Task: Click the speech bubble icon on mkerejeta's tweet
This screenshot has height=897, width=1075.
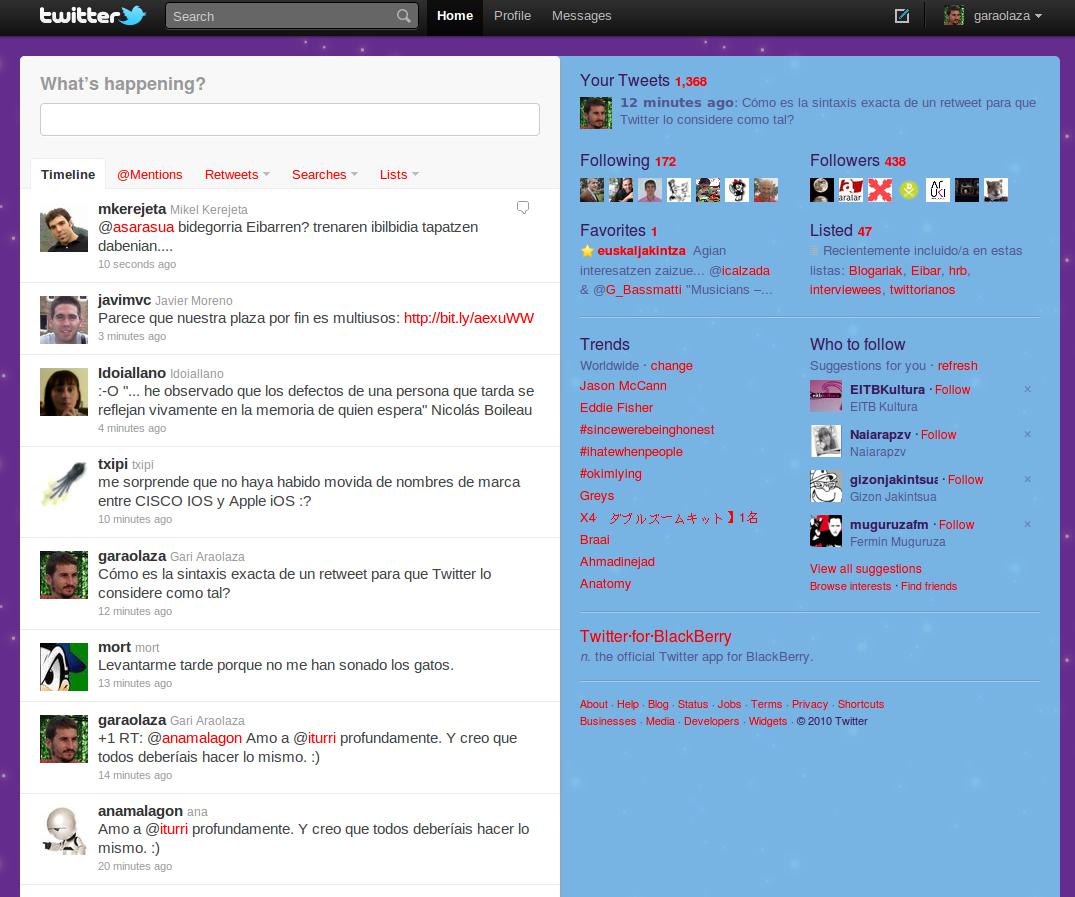Action: point(522,208)
